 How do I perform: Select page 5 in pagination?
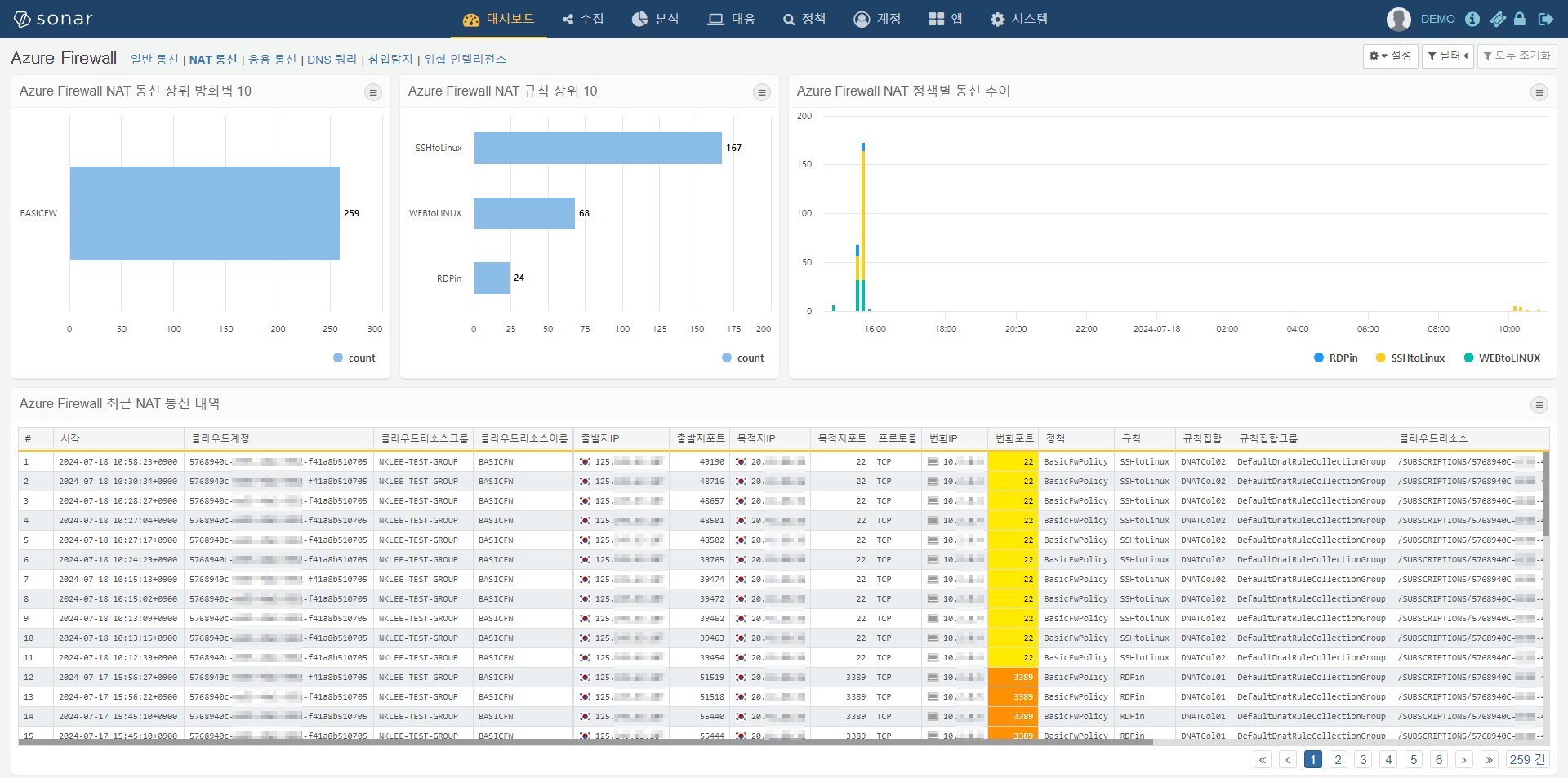click(x=1414, y=759)
